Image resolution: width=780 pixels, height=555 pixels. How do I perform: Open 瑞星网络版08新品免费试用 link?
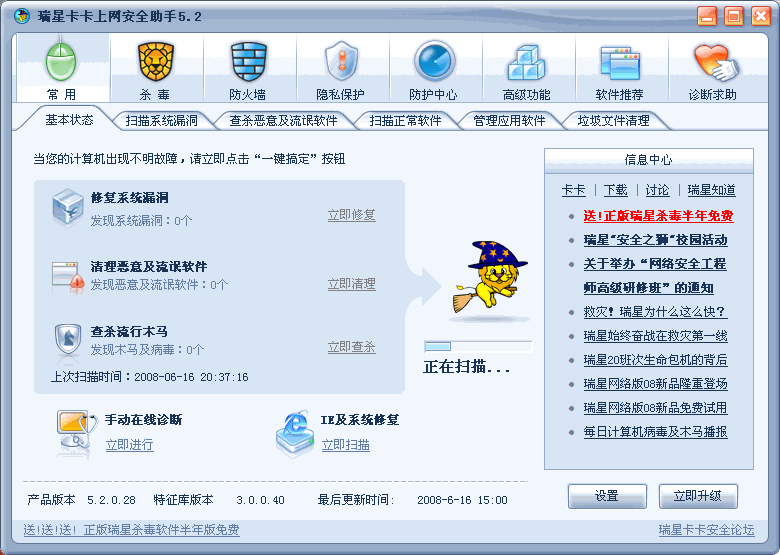[655, 408]
